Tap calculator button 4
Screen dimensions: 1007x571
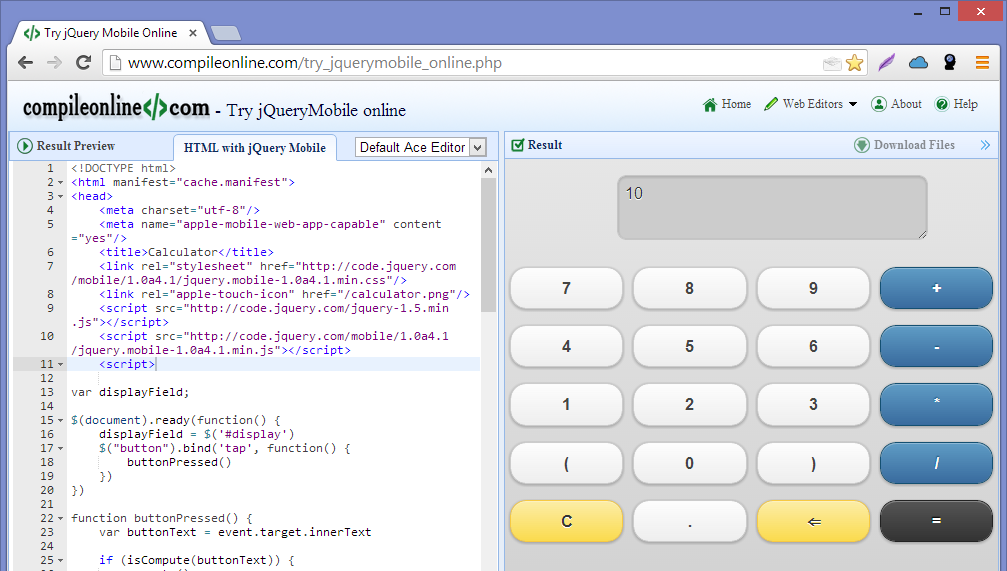click(x=566, y=347)
